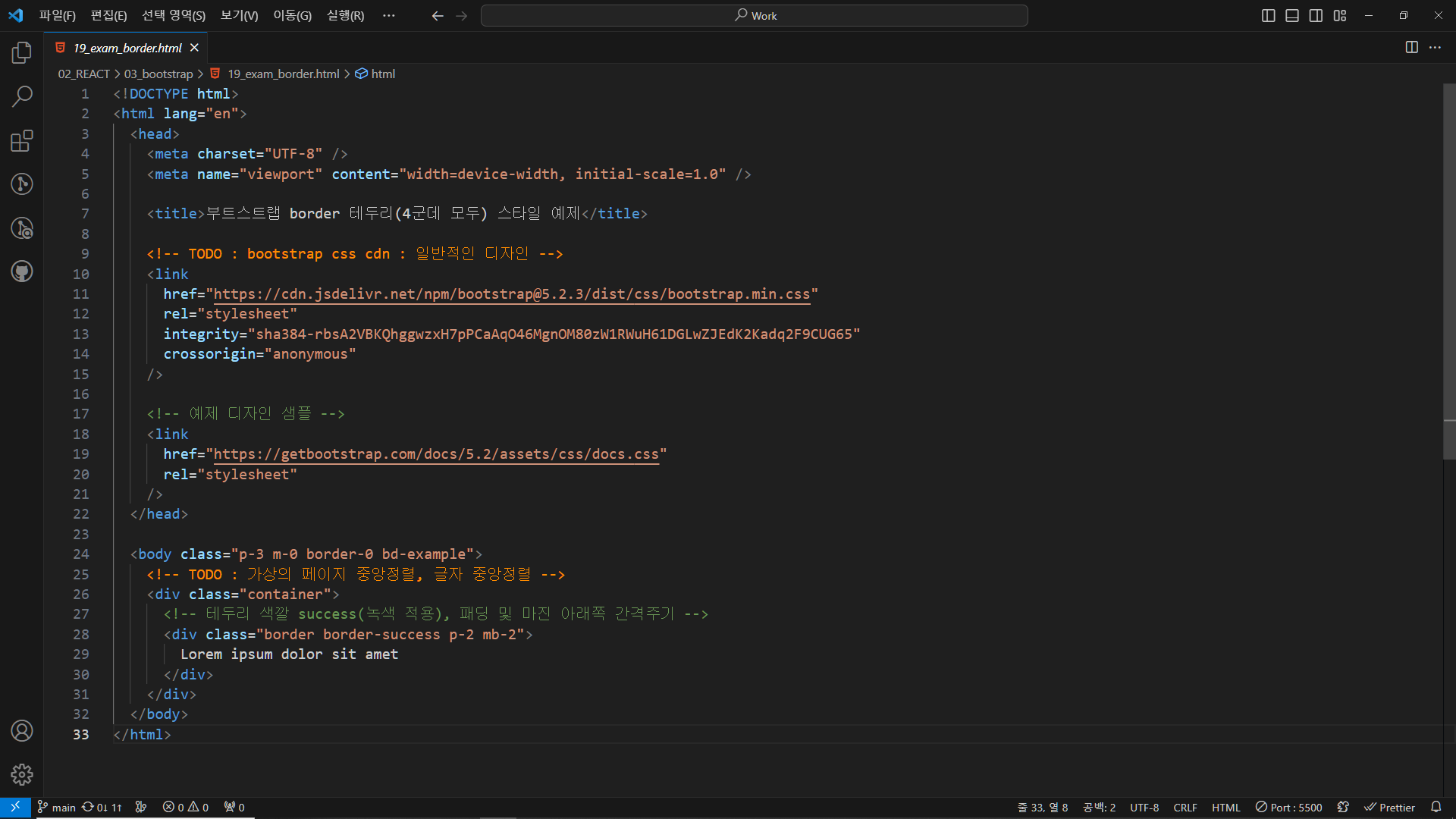This screenshot has width=1456, height=819.
Task: Click the notifications bell in status bar
Action: pyautogui.click(x=1436, y=807)
